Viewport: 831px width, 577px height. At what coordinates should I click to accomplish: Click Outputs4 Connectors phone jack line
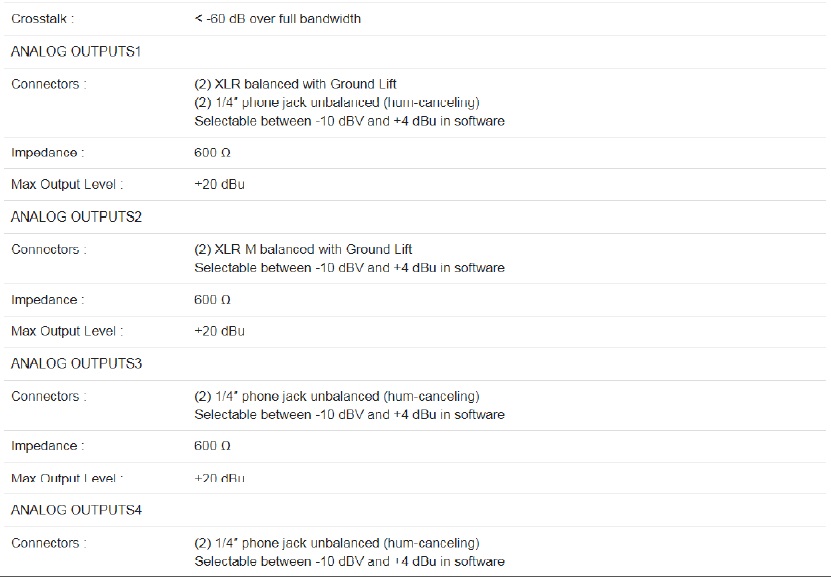337,543
